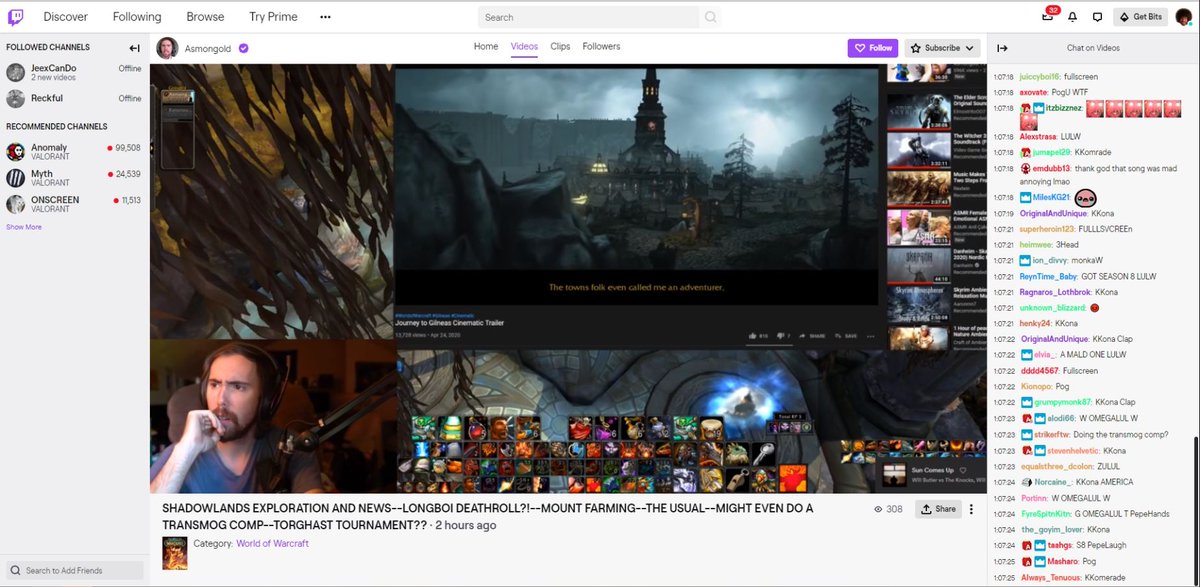Click in the top Search field
This screenshot has width=1200, height=587.
[x=588, y=17]
